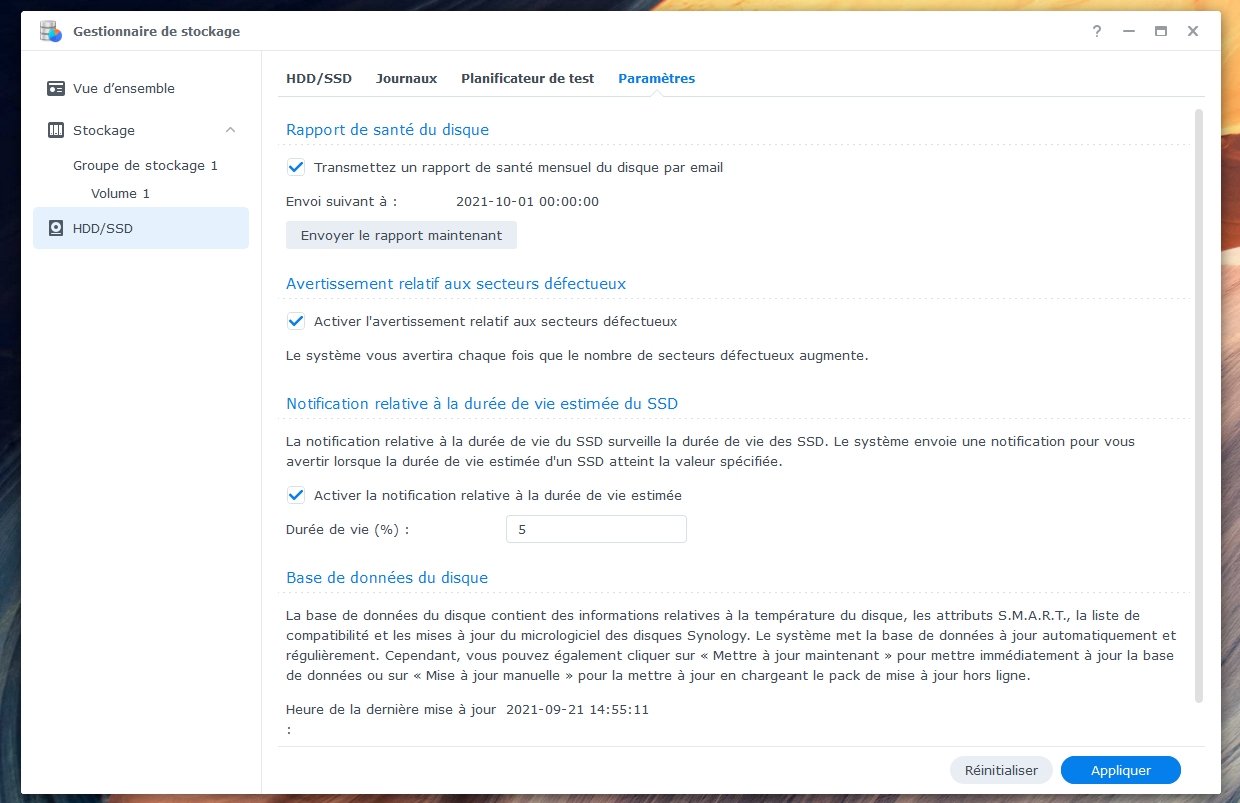Uncheck bad sector warning checkbox
1240x803 pixels.
[x=296, y=321]
